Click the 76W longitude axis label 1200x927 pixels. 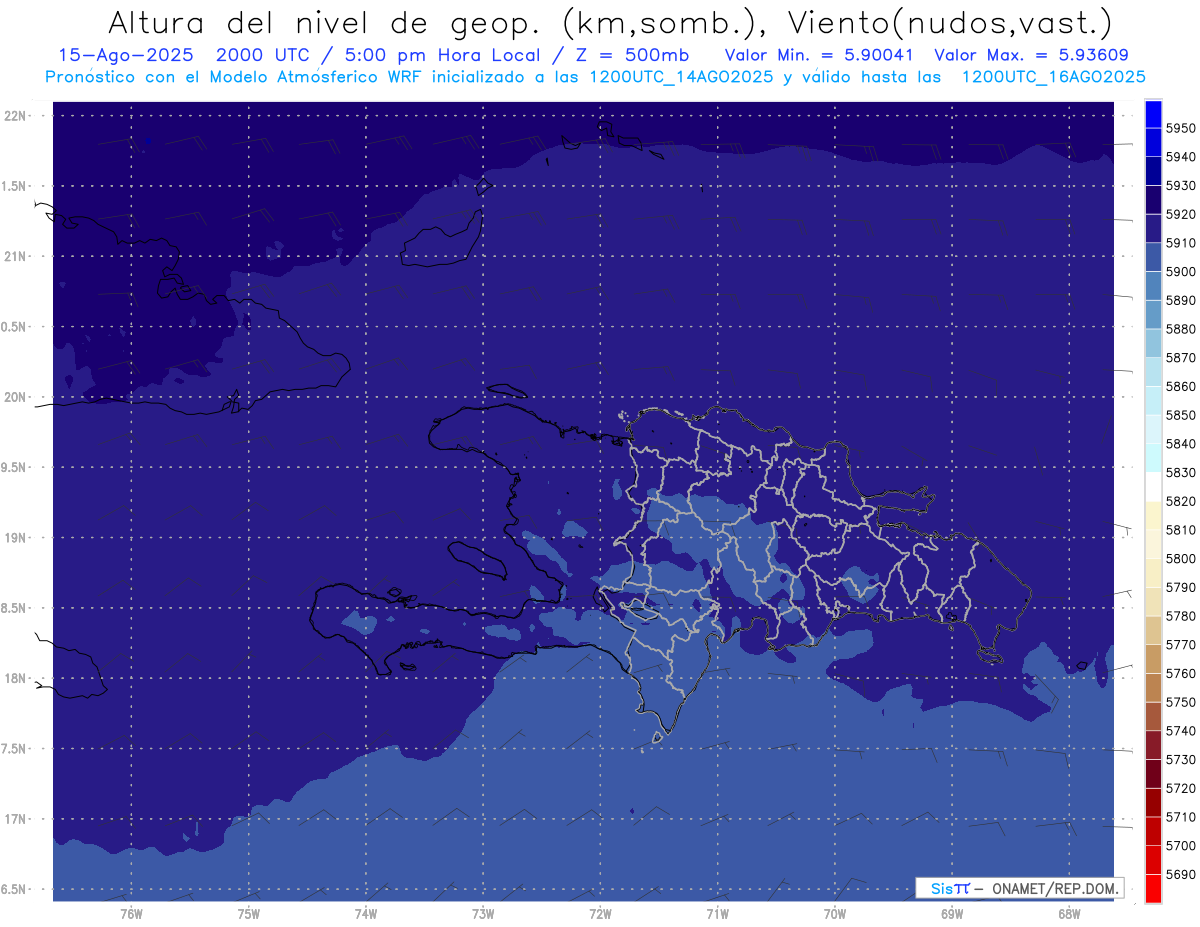tap(131, 913)
